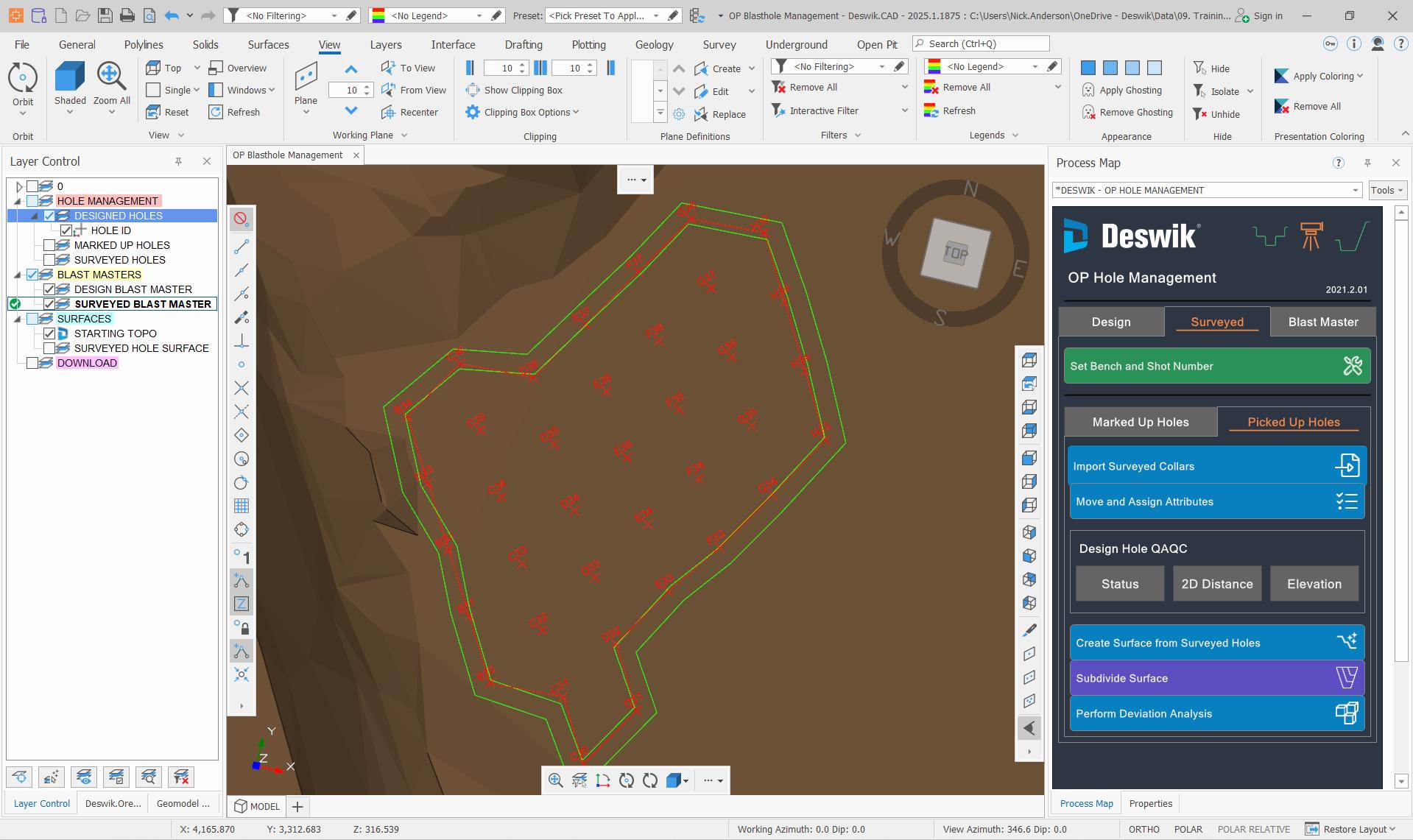Click Remove Ghosting icon

click(1088, 112)
